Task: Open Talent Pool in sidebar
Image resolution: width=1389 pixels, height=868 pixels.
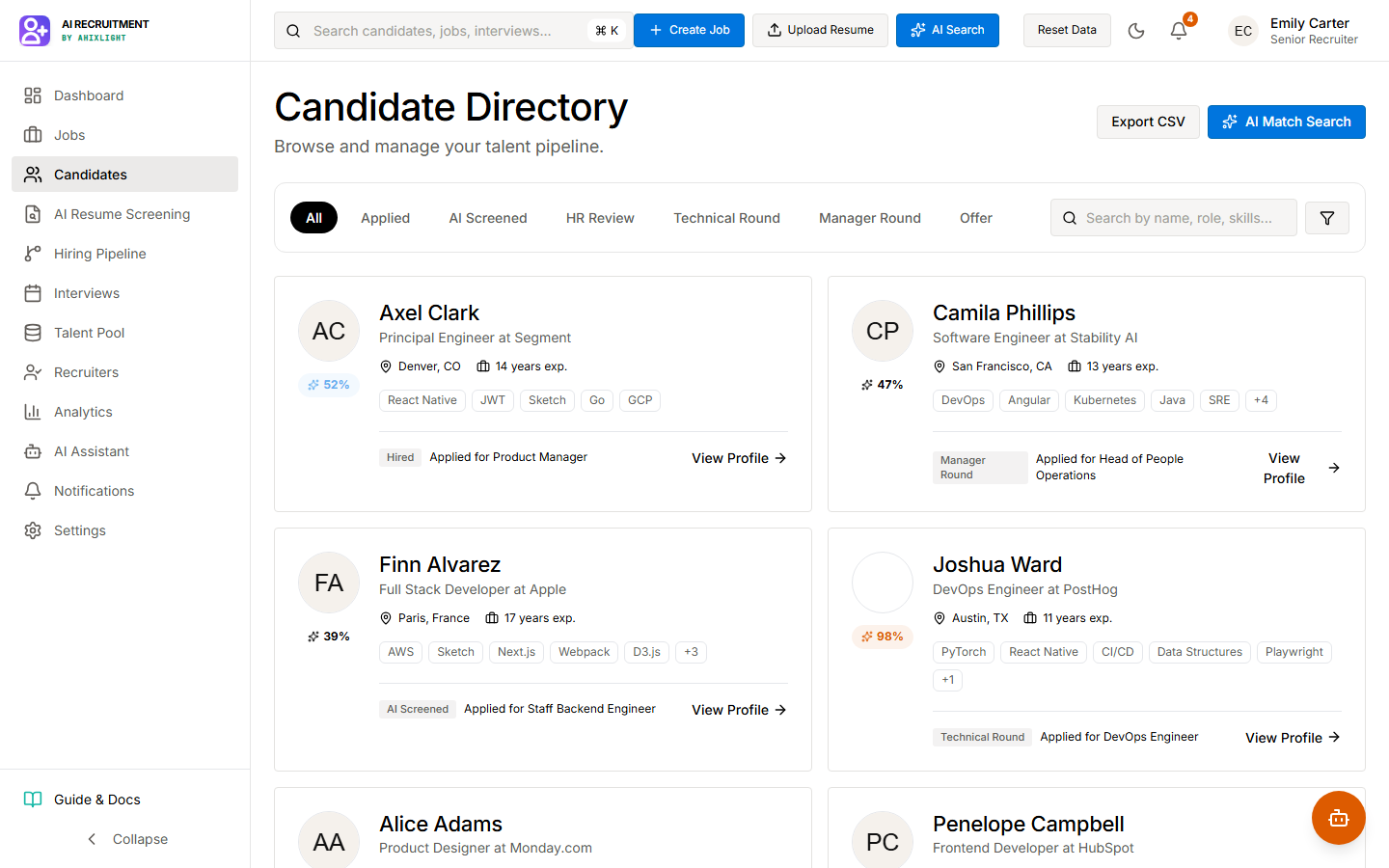Action: tap(124, 333)
